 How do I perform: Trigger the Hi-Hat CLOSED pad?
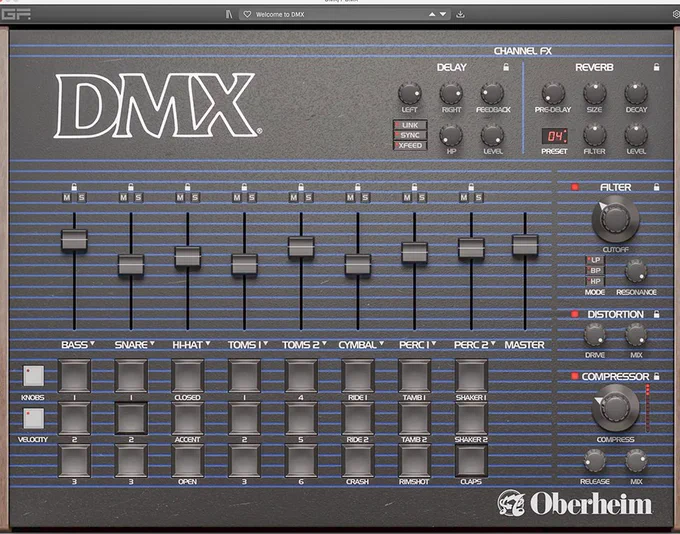click(187, 376)
